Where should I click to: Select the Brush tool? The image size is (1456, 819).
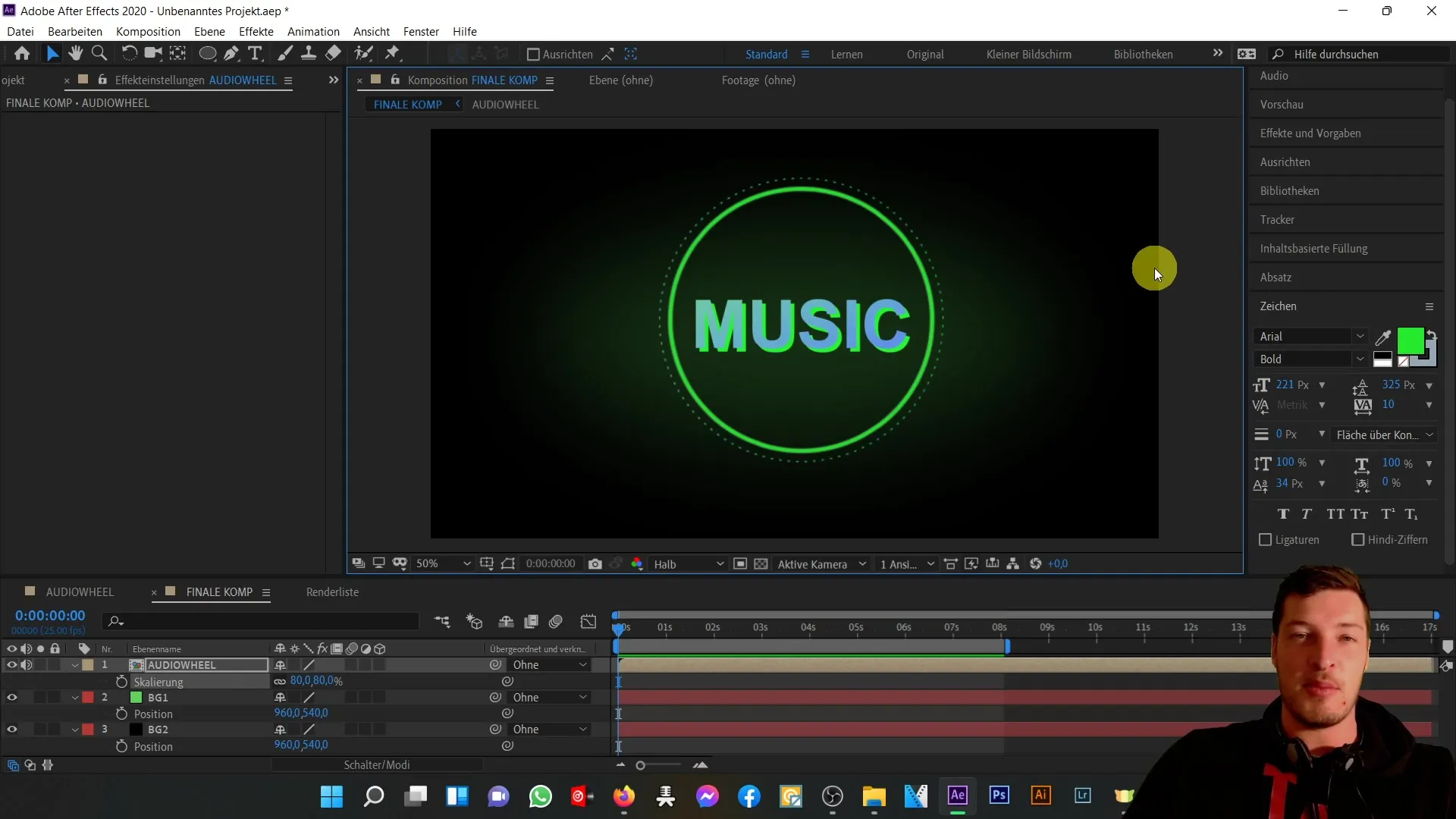285,54
